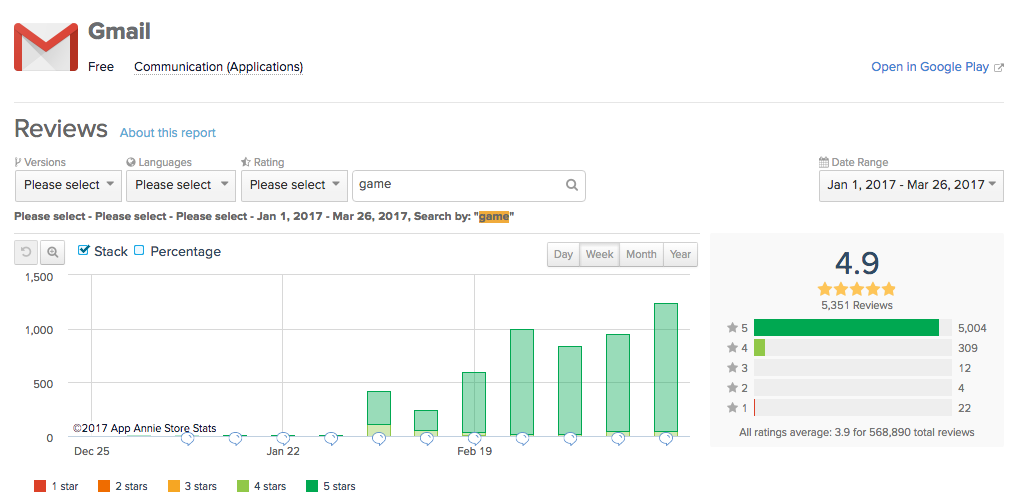Click the 309 four-star count
The width and height of the screenshot is (1013, 497).
(x=968, y=348)
